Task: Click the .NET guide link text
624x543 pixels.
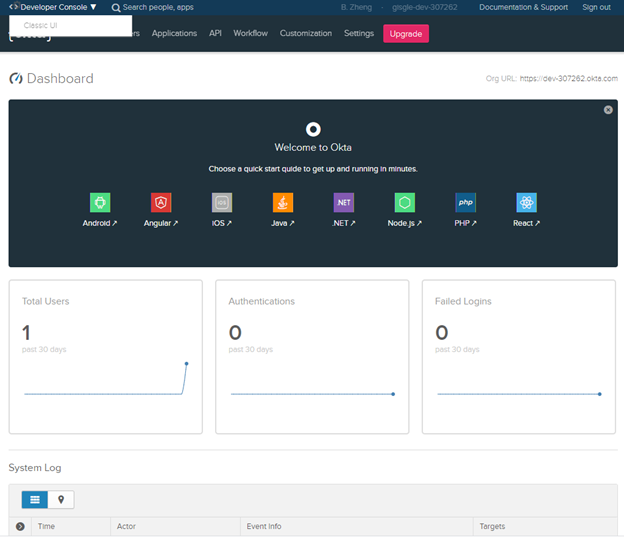Action: click(343, 223)
